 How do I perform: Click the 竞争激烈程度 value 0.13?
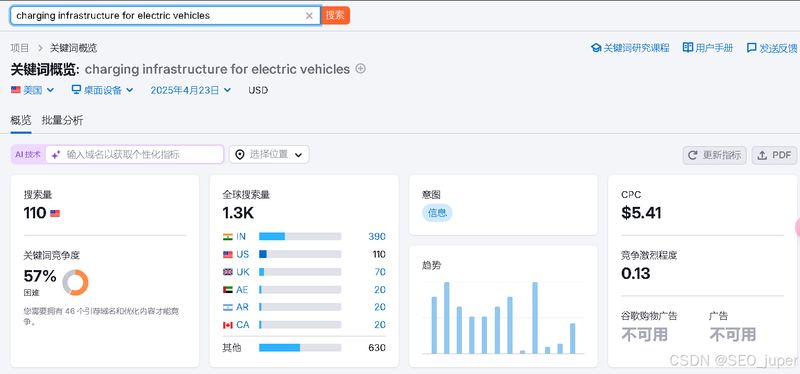tap(636, 273)
